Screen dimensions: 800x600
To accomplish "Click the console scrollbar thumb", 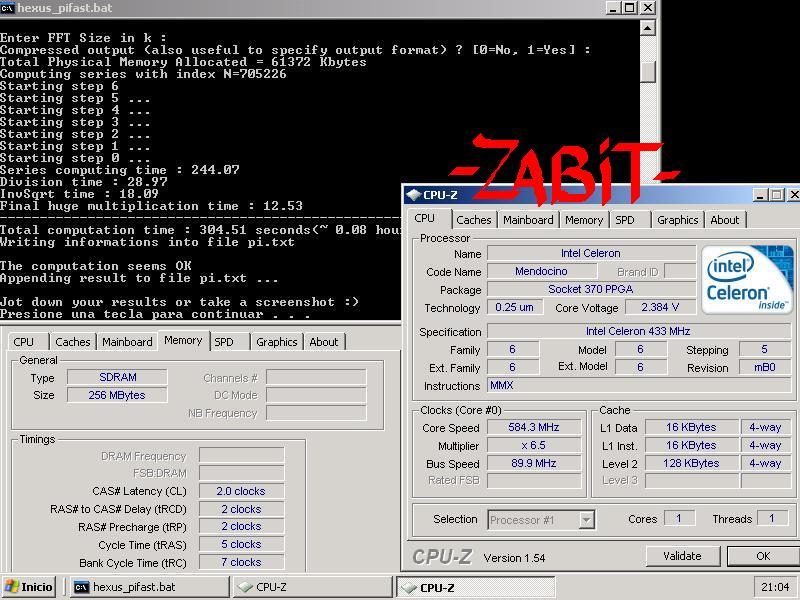I will point(647,72).
